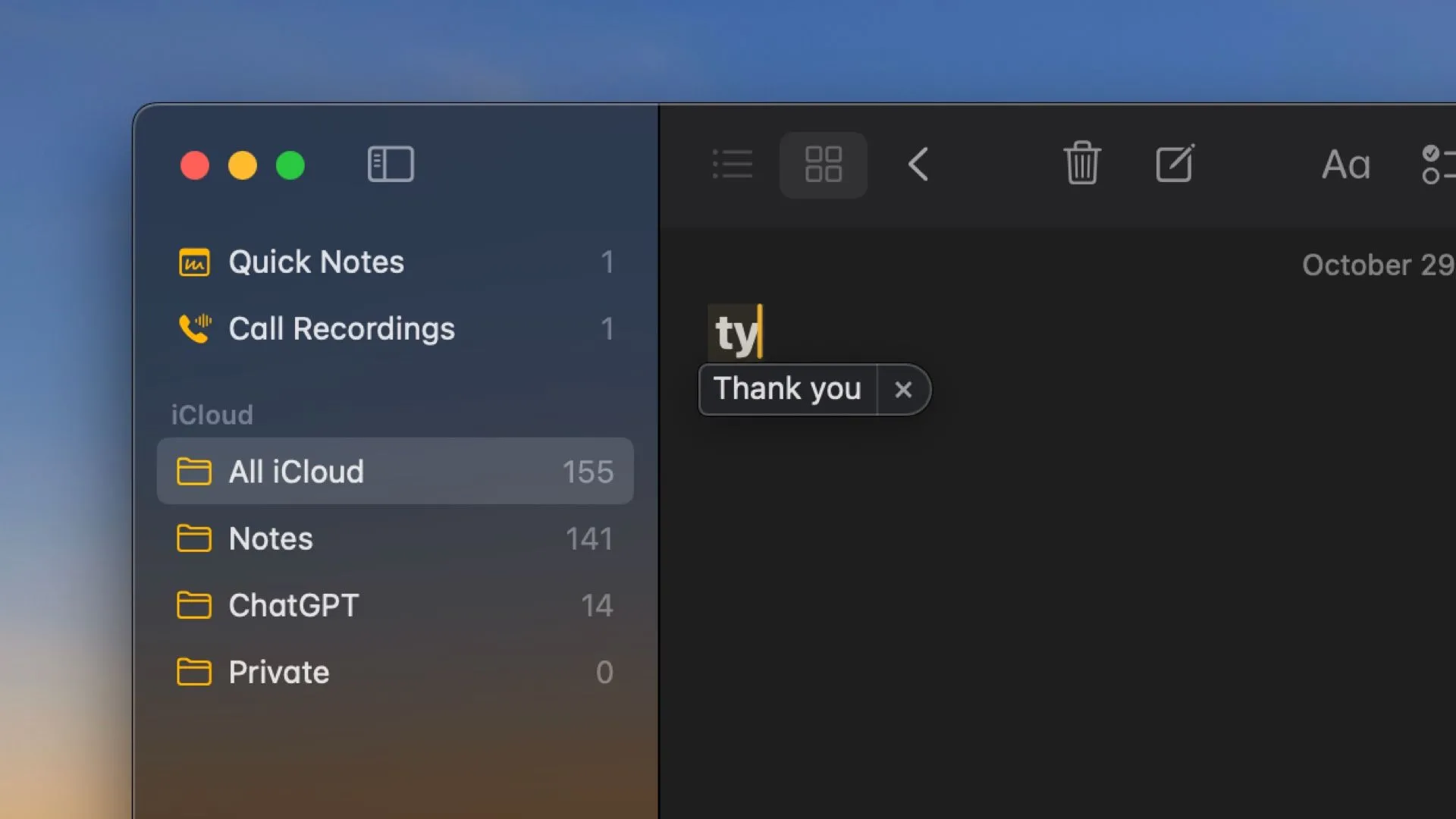Click the iCloud section header

[x=212, y=415]
